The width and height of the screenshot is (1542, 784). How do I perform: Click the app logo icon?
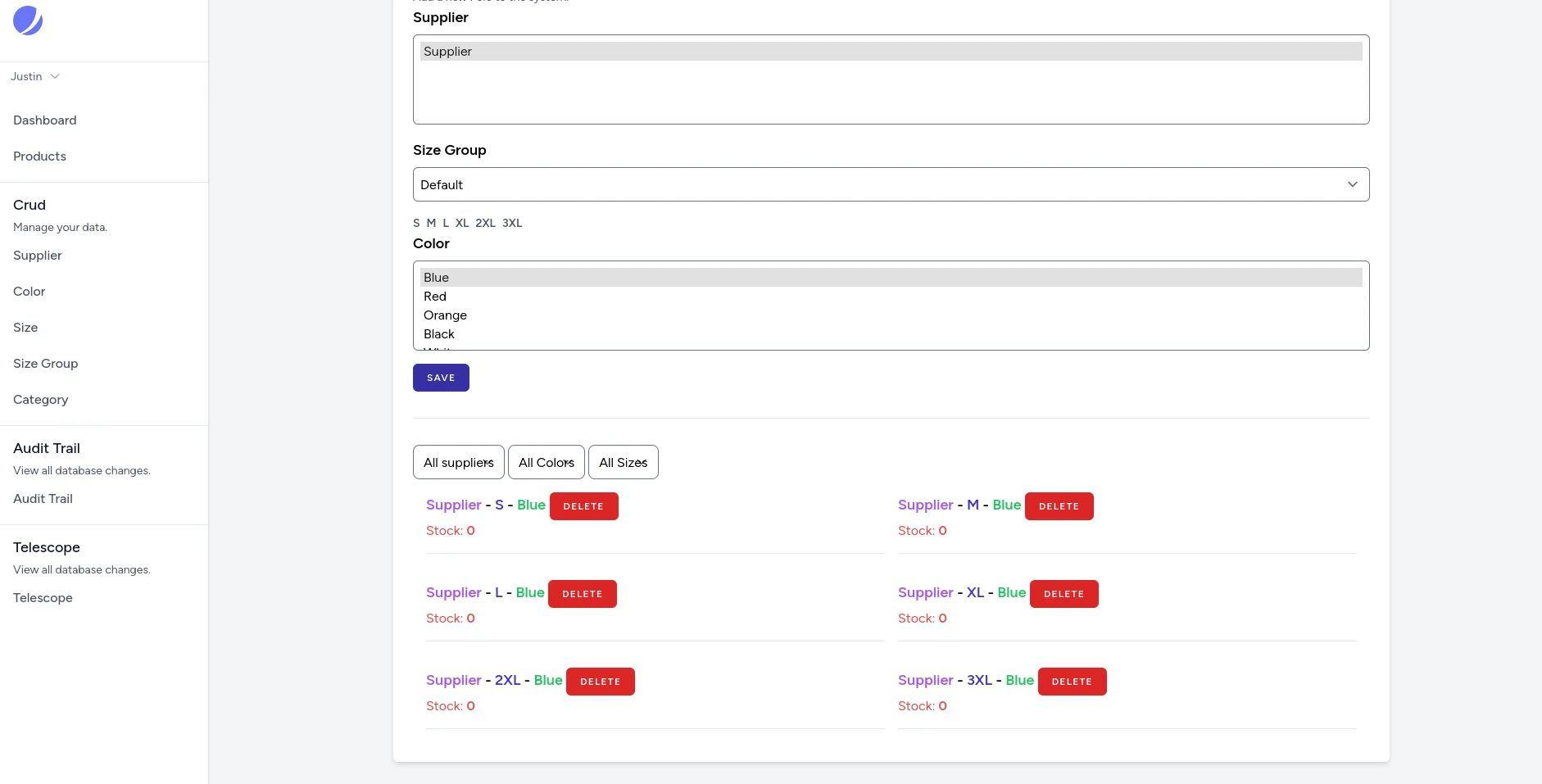coord(27,20)
